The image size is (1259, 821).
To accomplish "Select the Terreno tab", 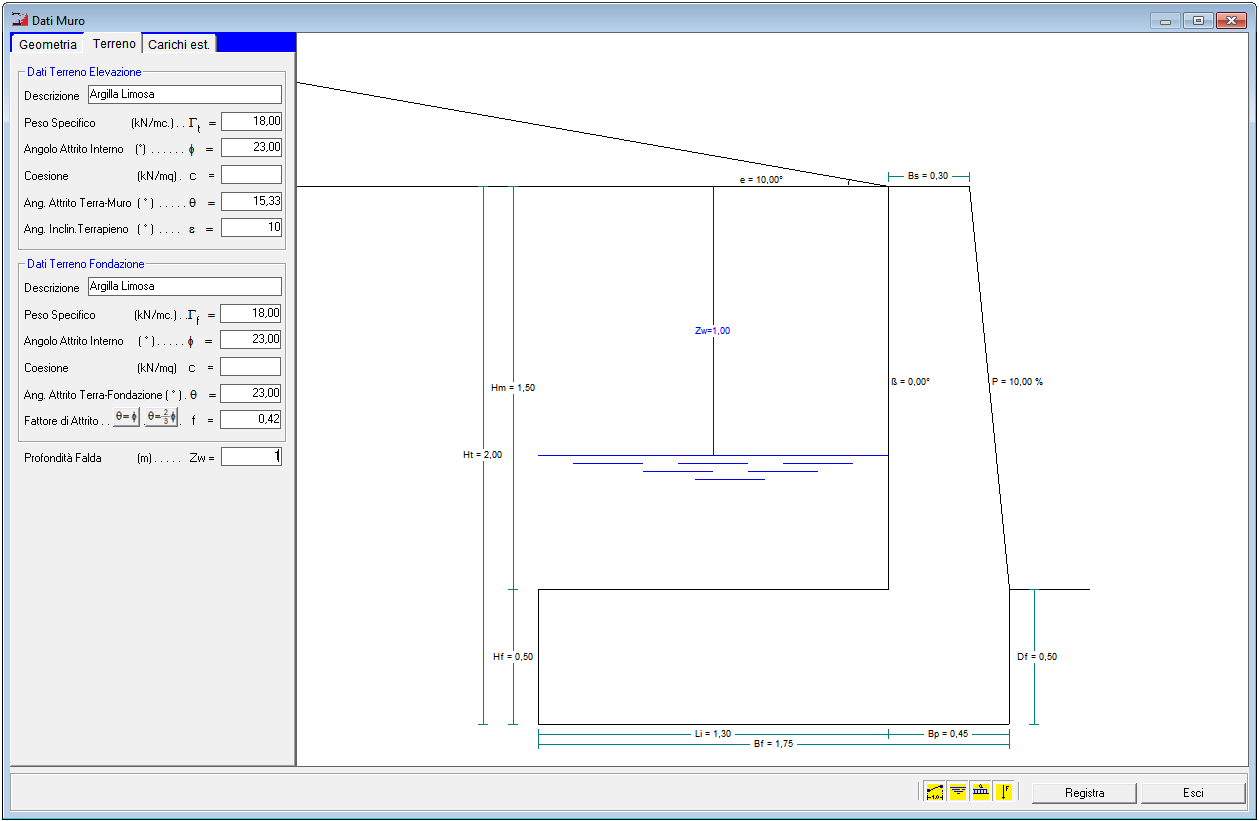I will click(114, 44).
